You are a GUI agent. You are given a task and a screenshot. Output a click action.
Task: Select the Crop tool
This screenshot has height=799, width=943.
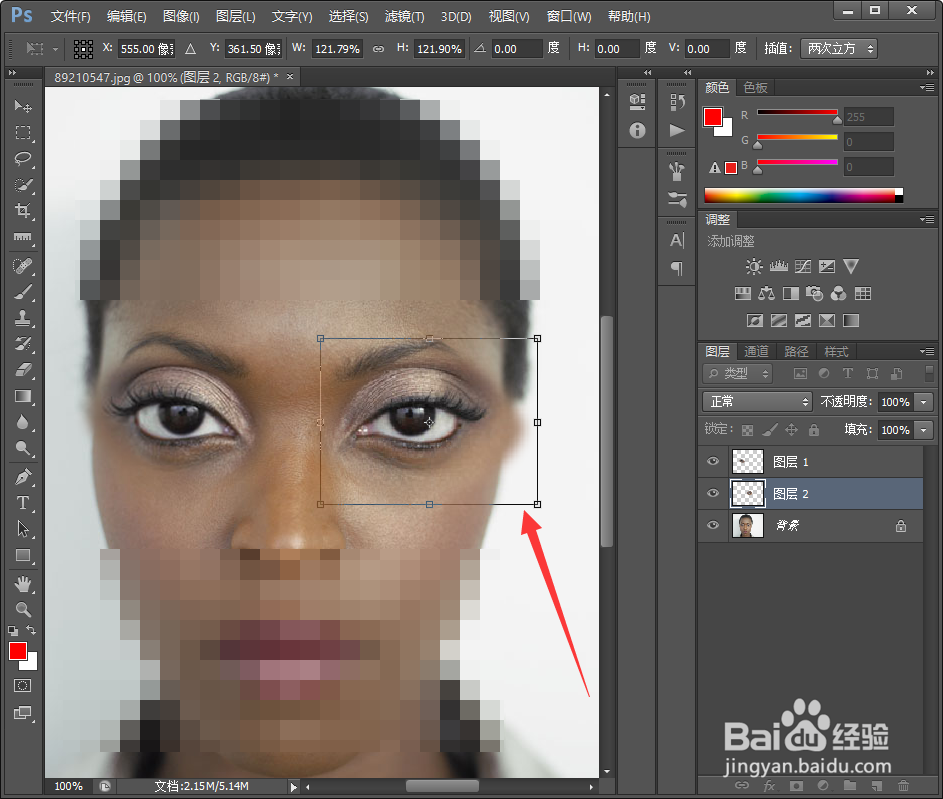pos(23,210)
